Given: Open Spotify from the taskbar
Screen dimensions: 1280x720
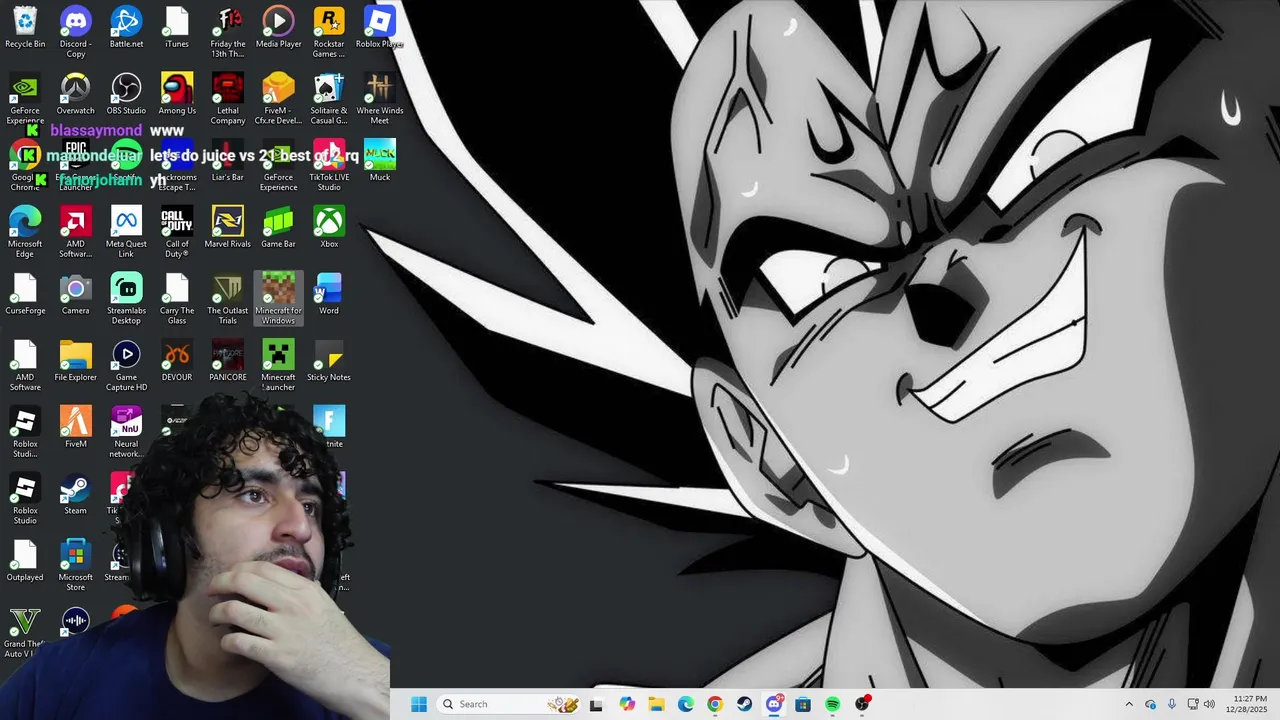Looking at the screenshot, I should tap(833, 704).
